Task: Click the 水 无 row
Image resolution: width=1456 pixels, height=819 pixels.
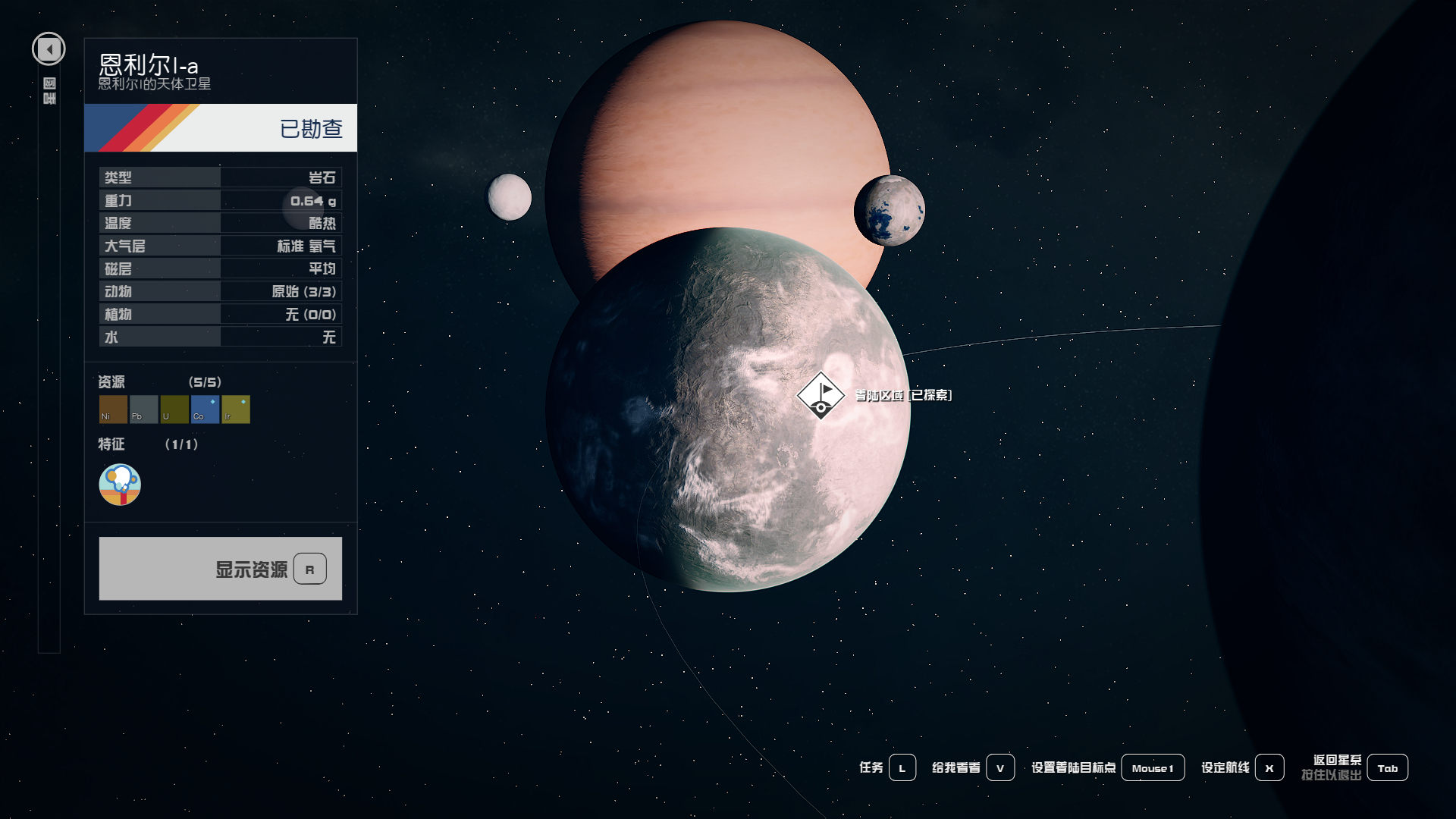Action: click(x=221, y=337)
